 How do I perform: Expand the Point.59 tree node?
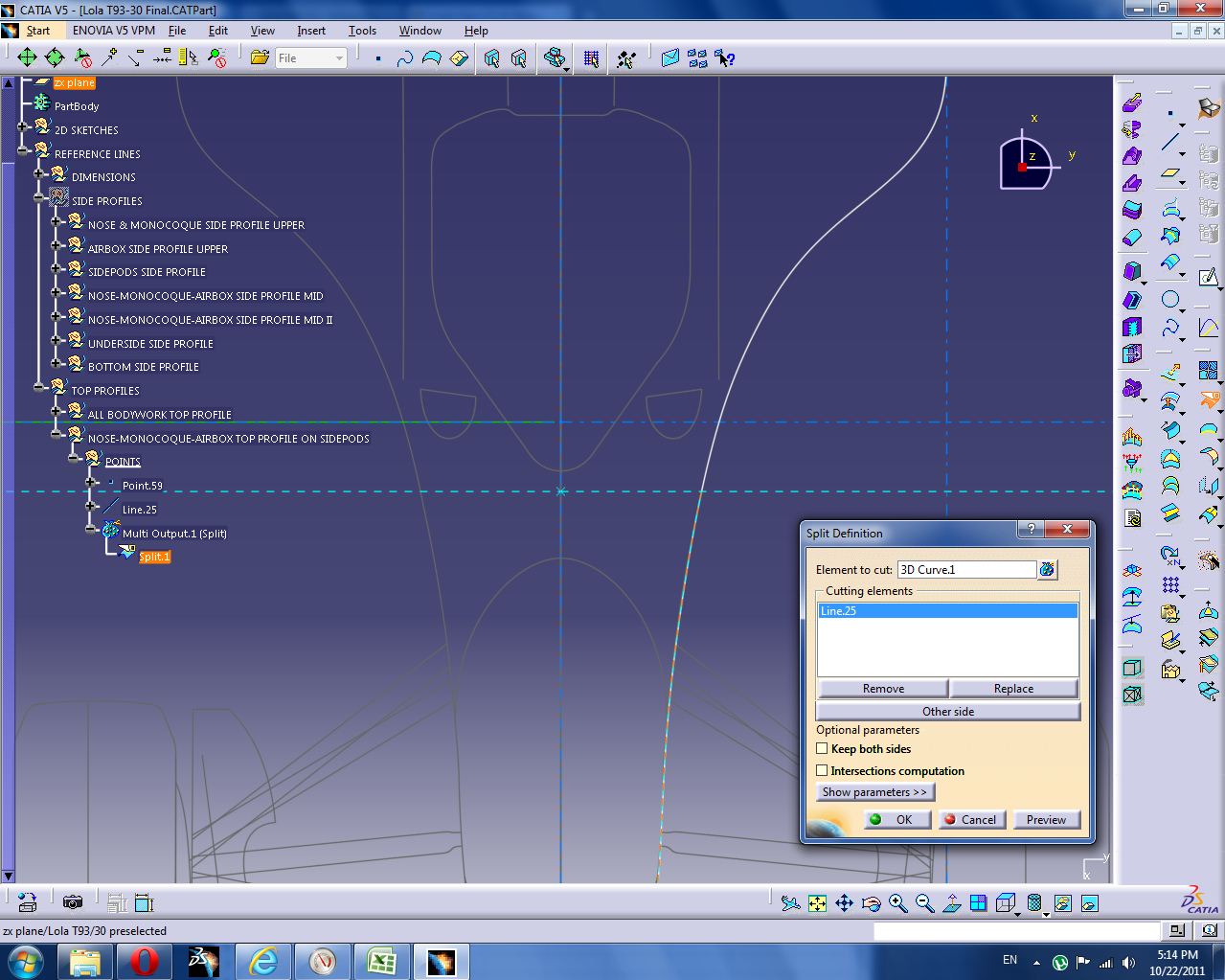[x=91, y=483]
